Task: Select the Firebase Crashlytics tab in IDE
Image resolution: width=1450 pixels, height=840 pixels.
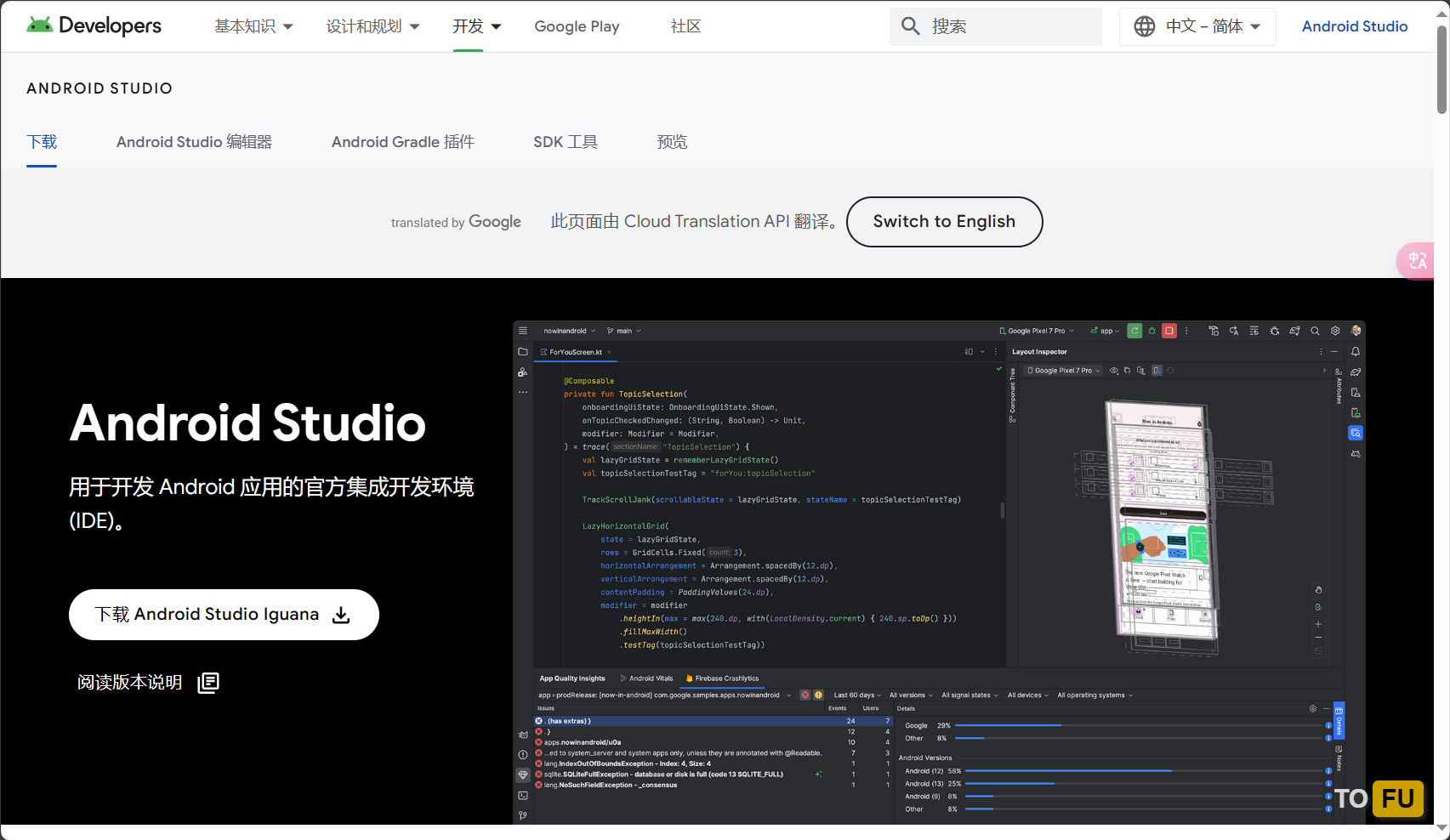Action: [722, 678]
